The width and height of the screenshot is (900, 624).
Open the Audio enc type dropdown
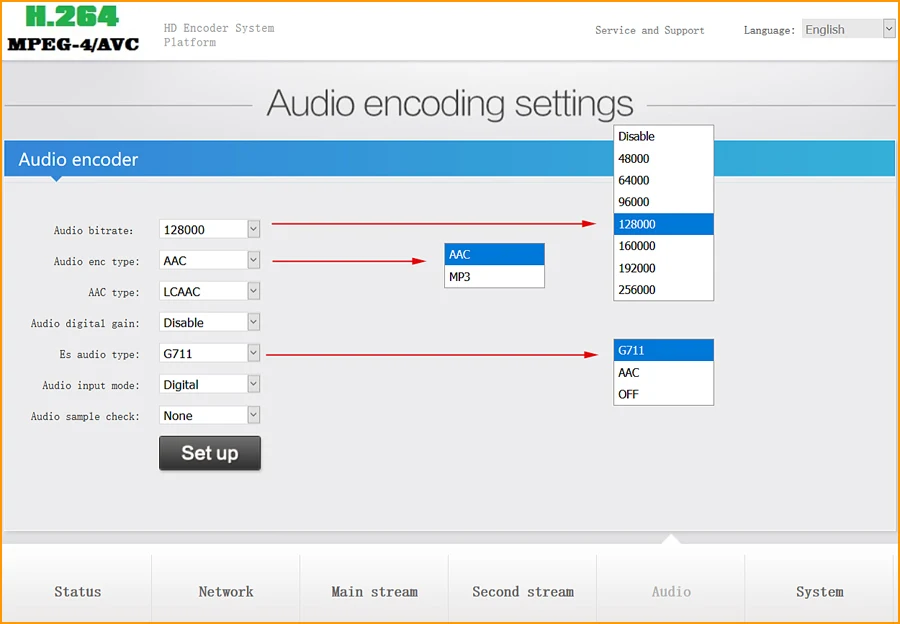tap(210, 261)
